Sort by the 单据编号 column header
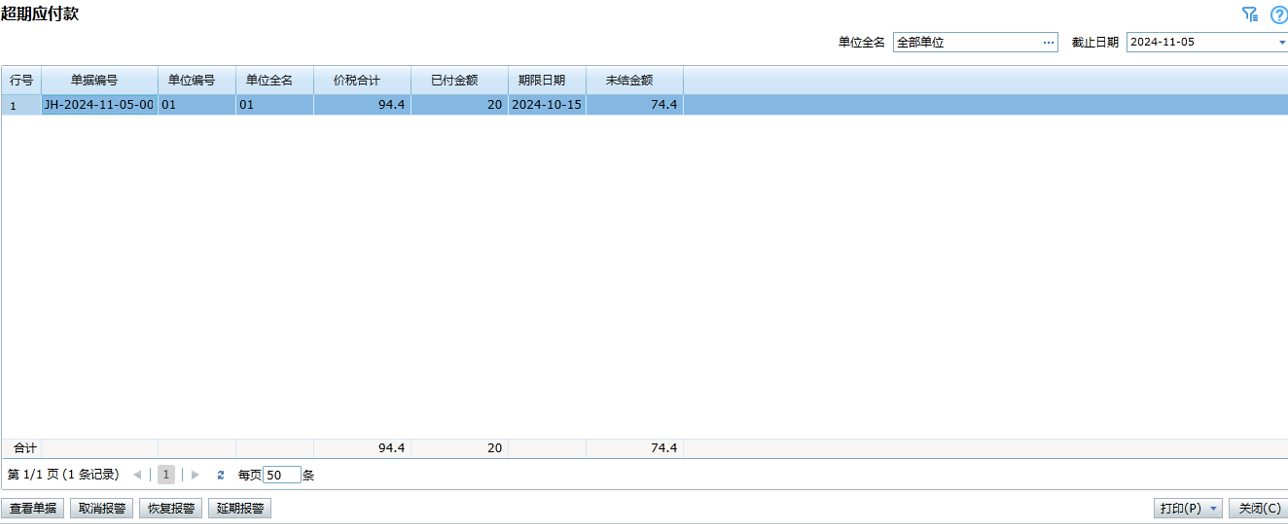This screenshot has height=524, width=1288. pyautogui.click(x=99, y=80)
